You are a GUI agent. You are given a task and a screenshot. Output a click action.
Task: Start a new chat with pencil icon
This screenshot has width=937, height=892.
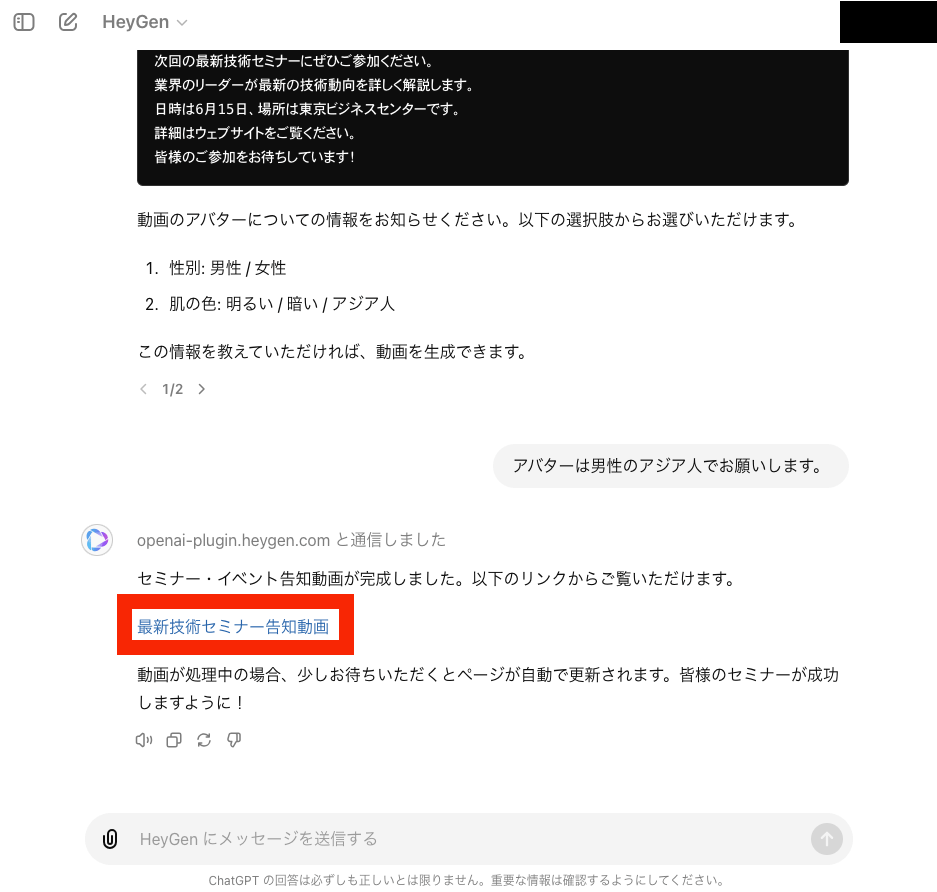point(68,22)
